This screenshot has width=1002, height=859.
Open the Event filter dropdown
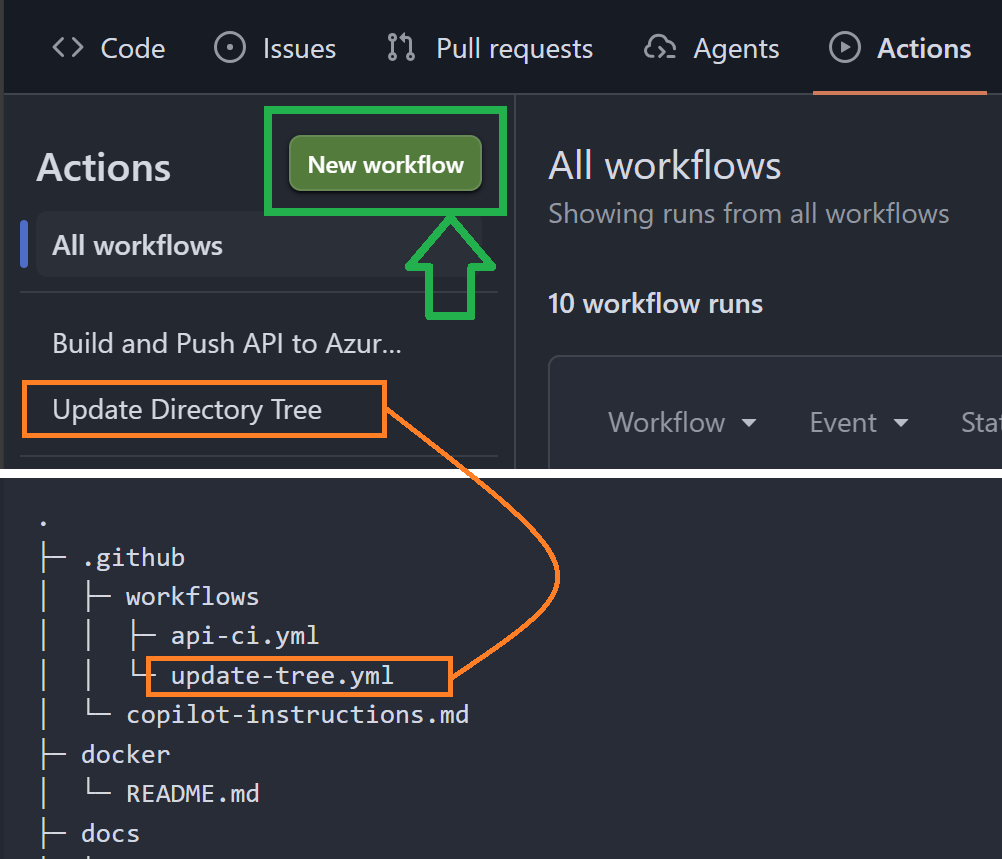click(x=859, y=422)
